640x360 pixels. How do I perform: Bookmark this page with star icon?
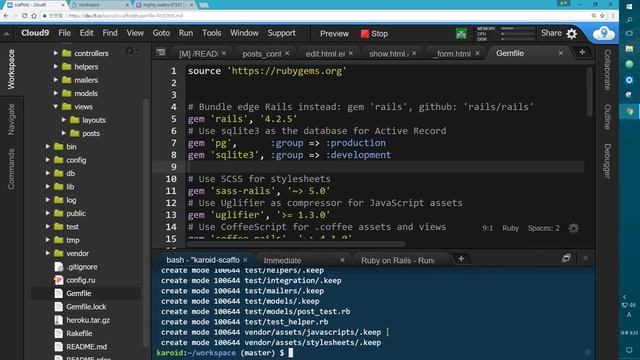pyautogui.click(x=602, y=16)
